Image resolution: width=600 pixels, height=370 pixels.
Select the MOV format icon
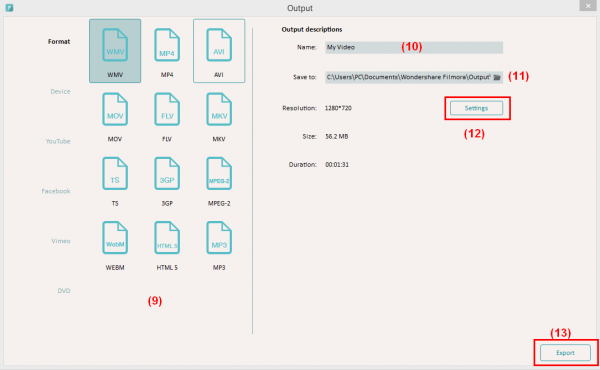click(115, 109)
